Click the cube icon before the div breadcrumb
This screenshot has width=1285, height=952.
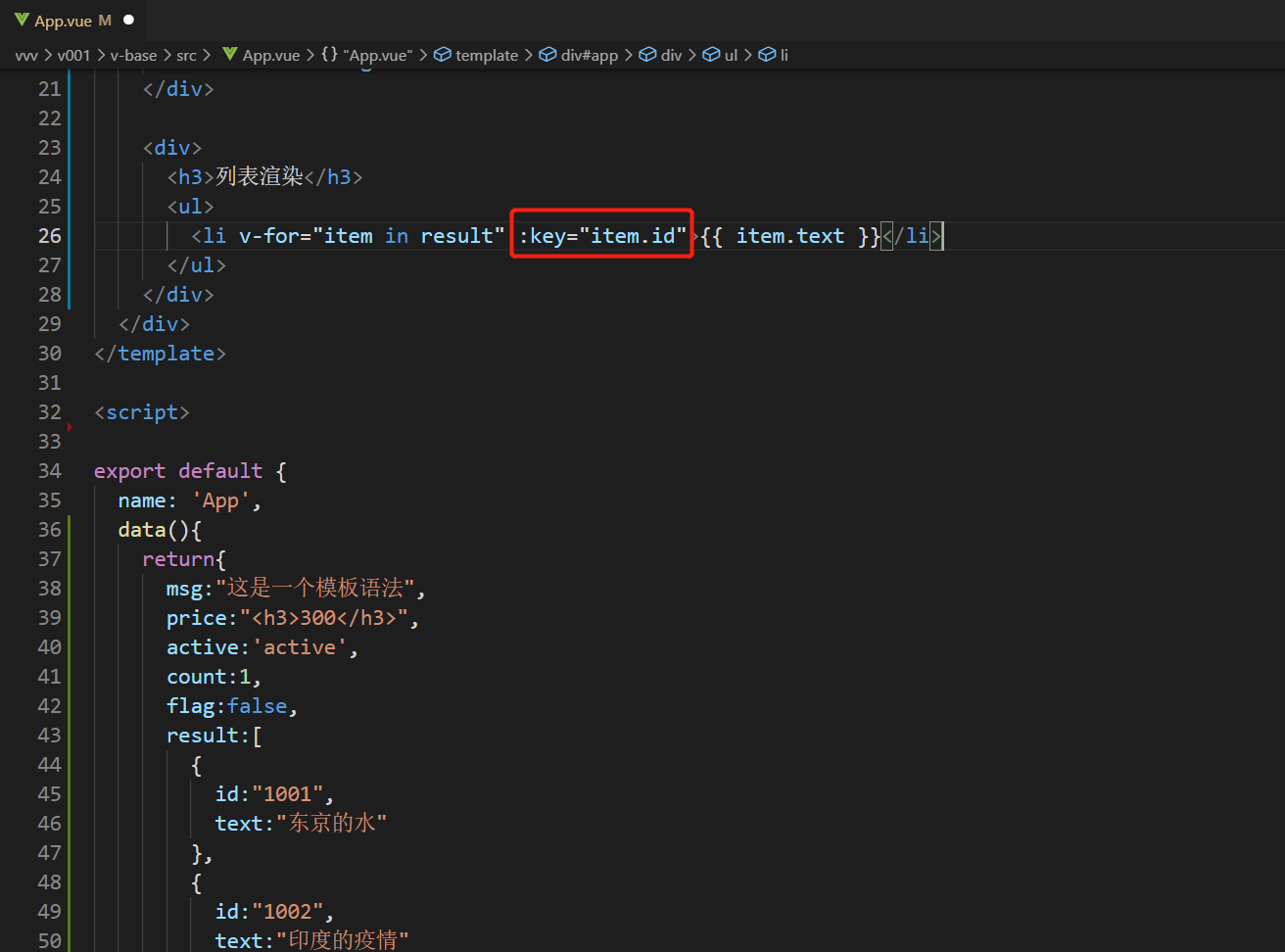[647, 55]
